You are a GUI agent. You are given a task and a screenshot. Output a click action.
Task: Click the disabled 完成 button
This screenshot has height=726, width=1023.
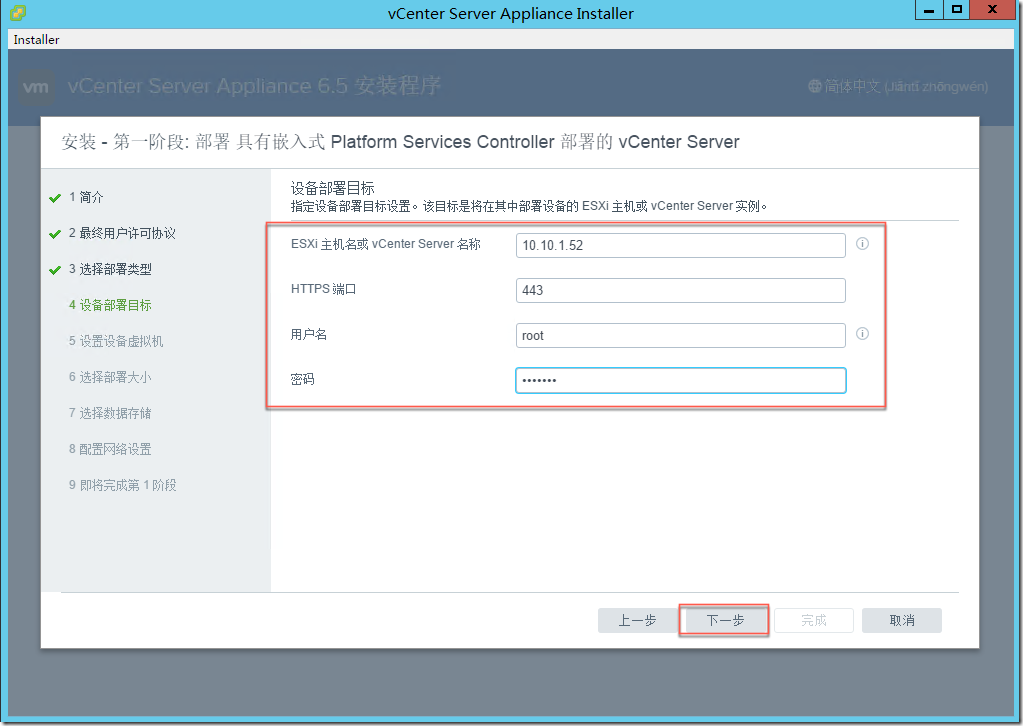814,620
